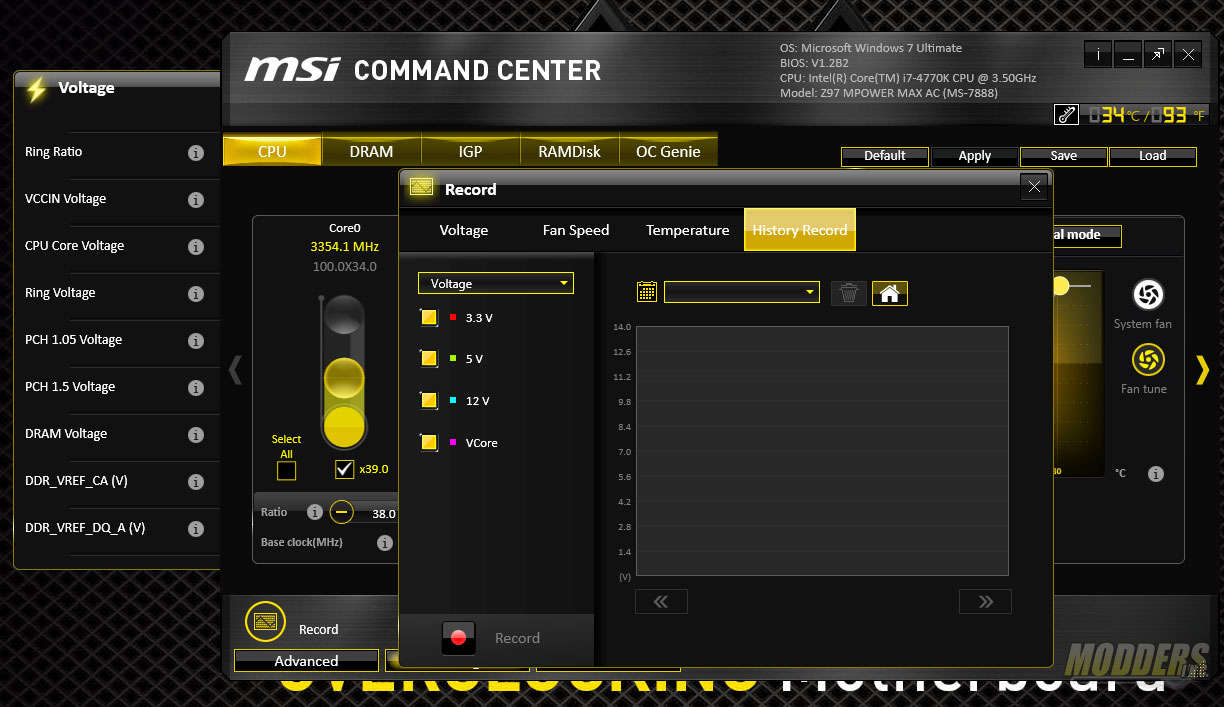Click the "Ring Ratio" label
1224x707 pixels.
(54, 152)
